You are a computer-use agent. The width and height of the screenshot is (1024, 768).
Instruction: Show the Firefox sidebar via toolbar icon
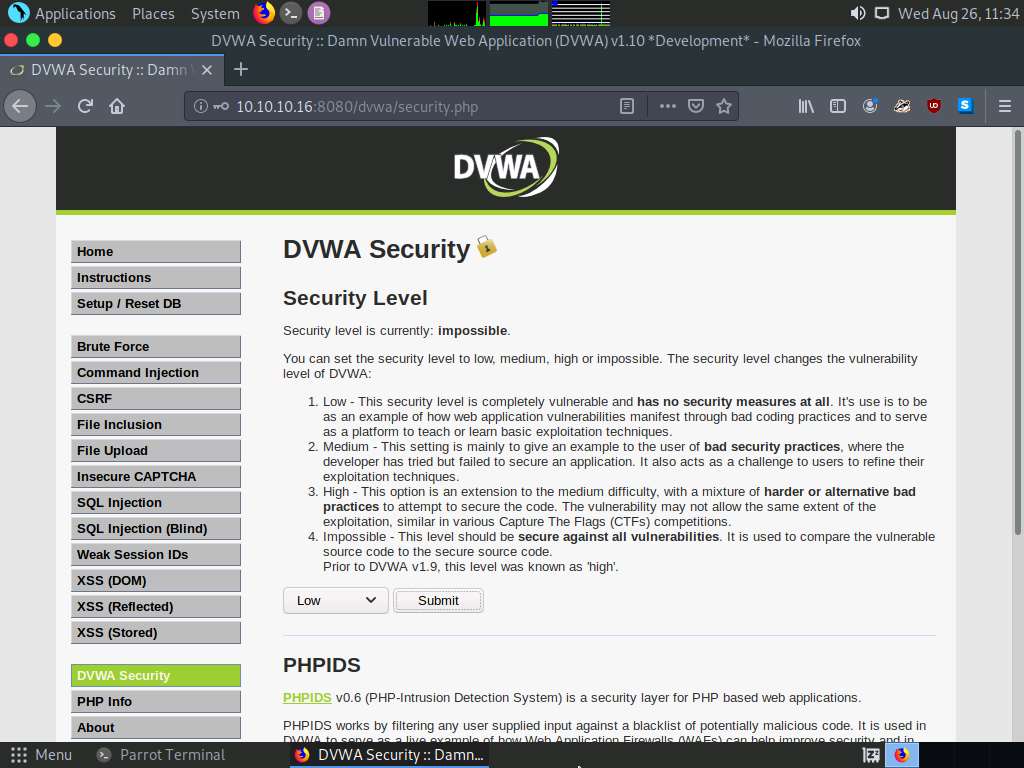[x=838, y=106]
